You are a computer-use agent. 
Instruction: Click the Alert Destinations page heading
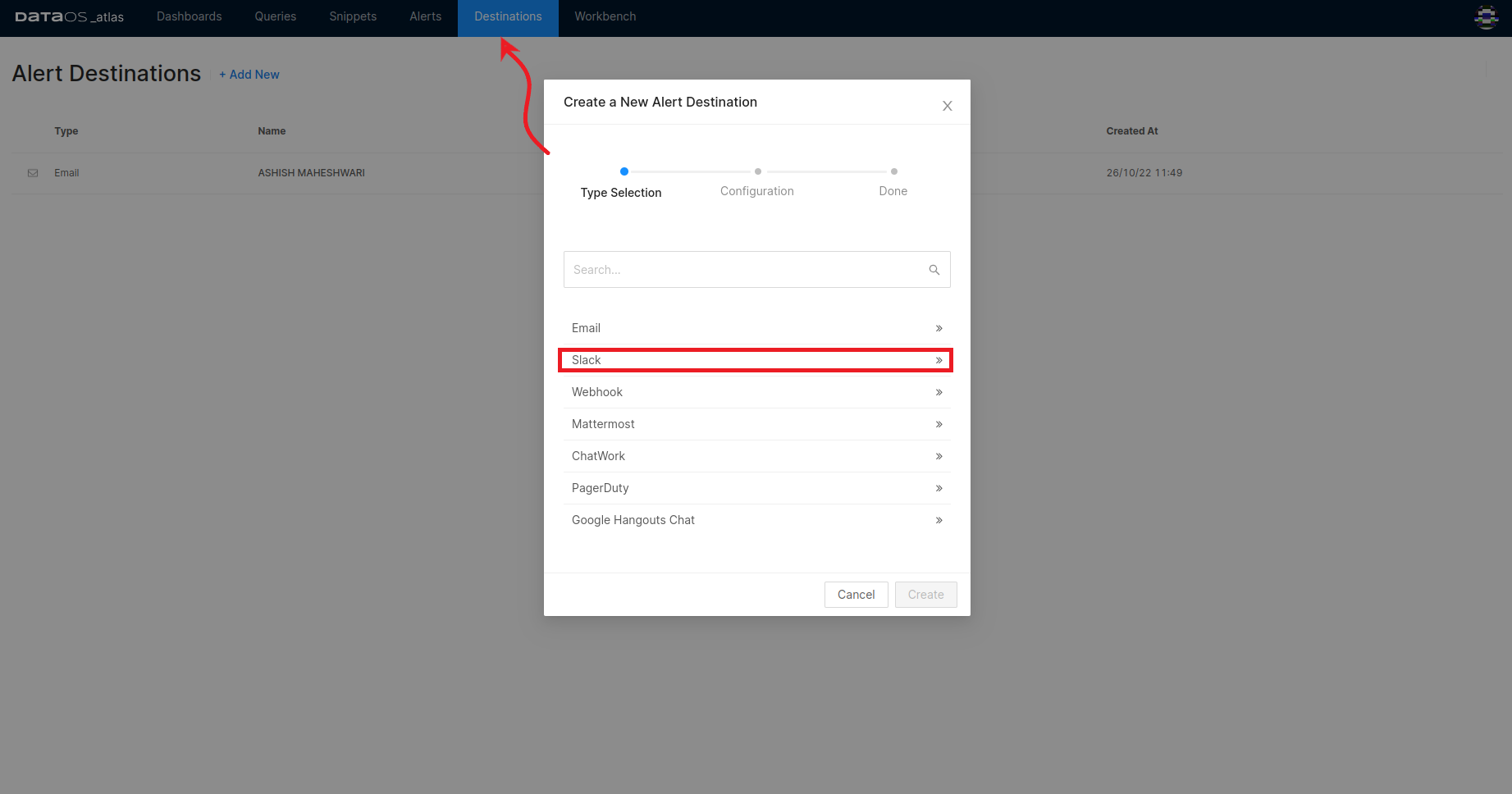[107, 74]
